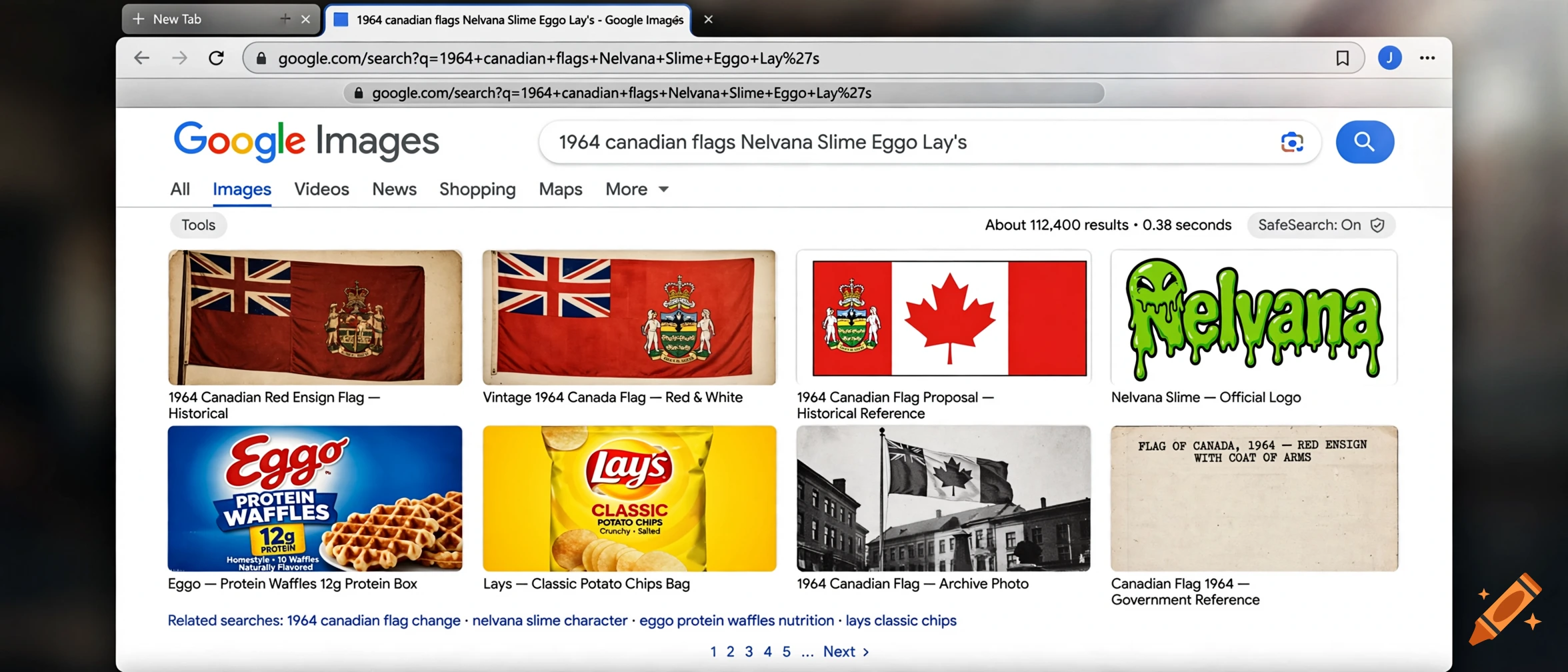Toggle the SafeSearch: On setting
Viewport: 1568px width, 672px height.
pos(1321,225)
